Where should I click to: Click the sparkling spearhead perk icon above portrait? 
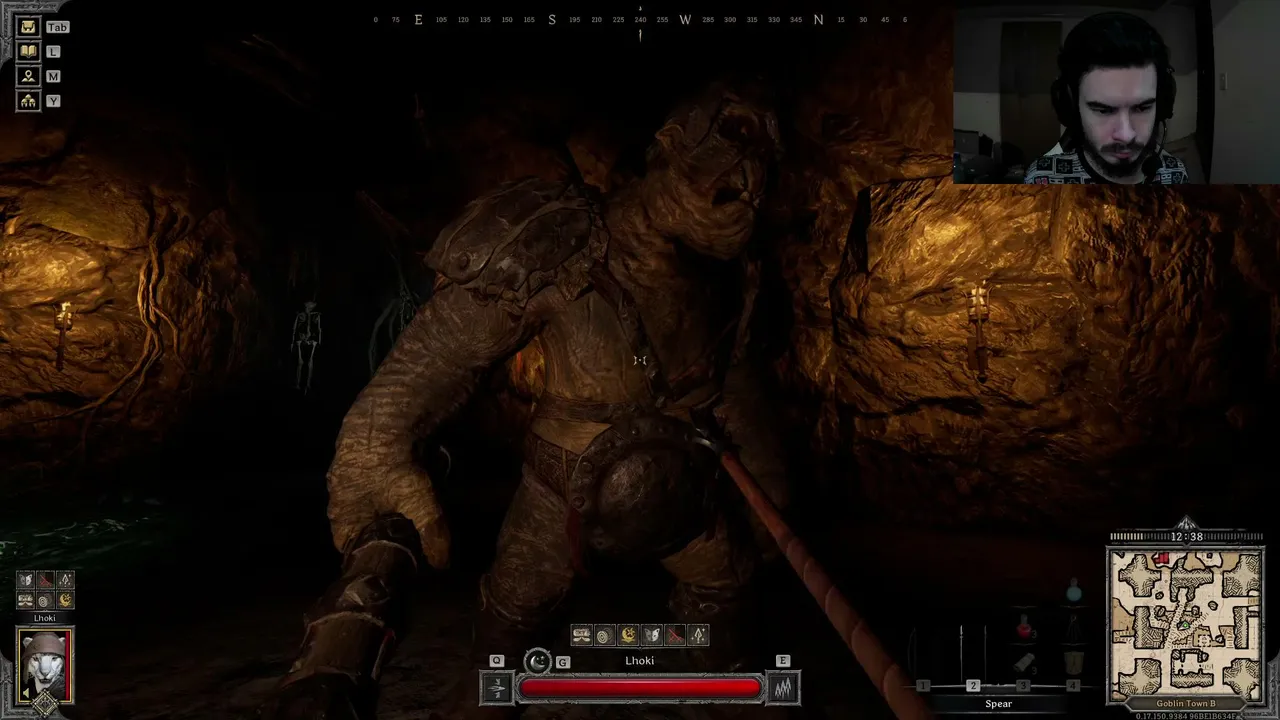[65, 580]
